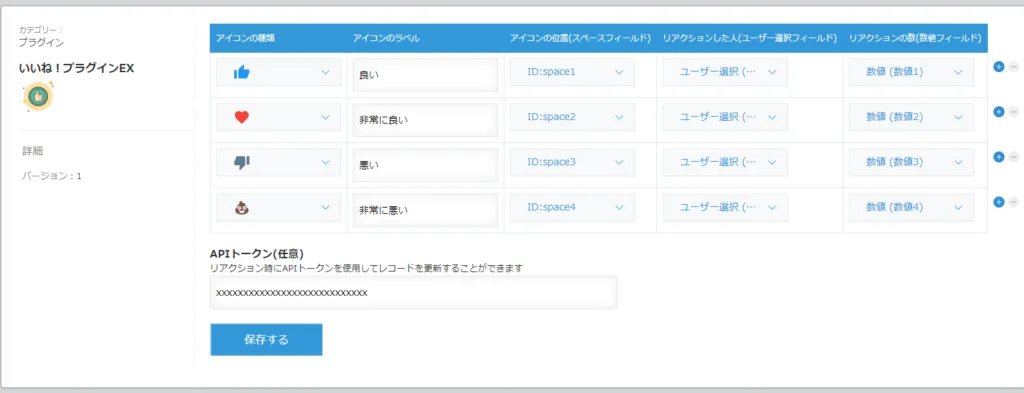1024x393 pixels.
Task: Click the plus icon on the 悪い row
Action: tap(999, 157)
